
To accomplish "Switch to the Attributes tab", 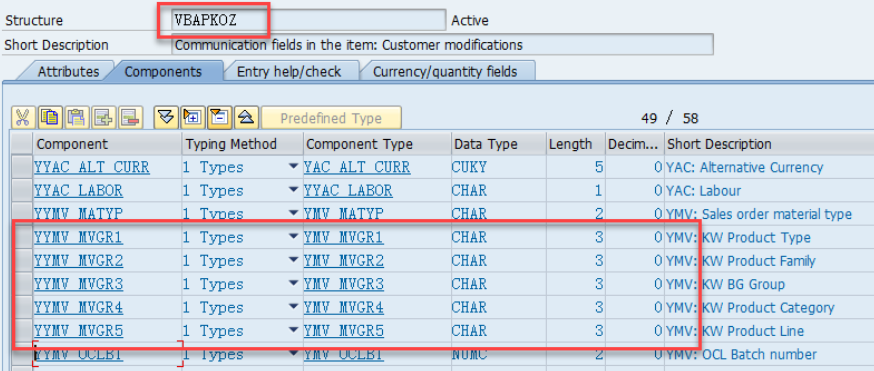I will 68,72.
